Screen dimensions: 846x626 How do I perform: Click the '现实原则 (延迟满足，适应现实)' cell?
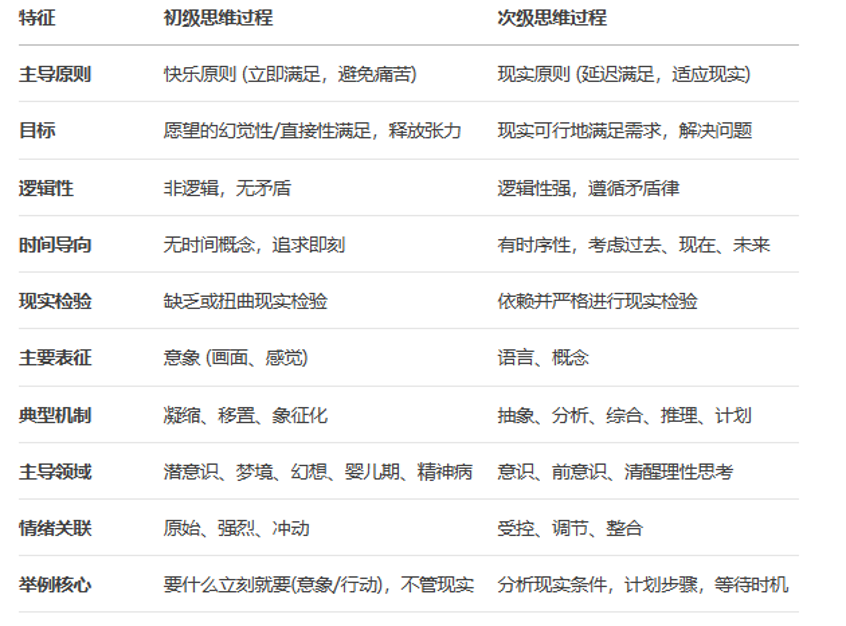(x=624, y=74)
